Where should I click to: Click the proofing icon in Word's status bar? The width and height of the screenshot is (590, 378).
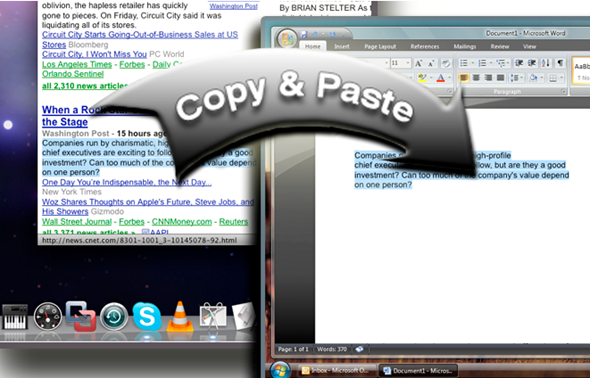(359, 349)
